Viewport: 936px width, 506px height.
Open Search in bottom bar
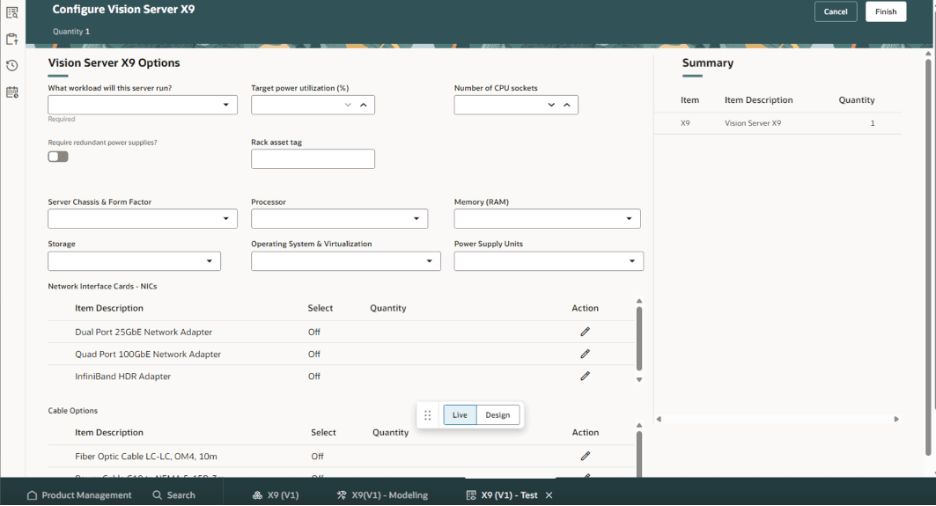tap(174, 495)
